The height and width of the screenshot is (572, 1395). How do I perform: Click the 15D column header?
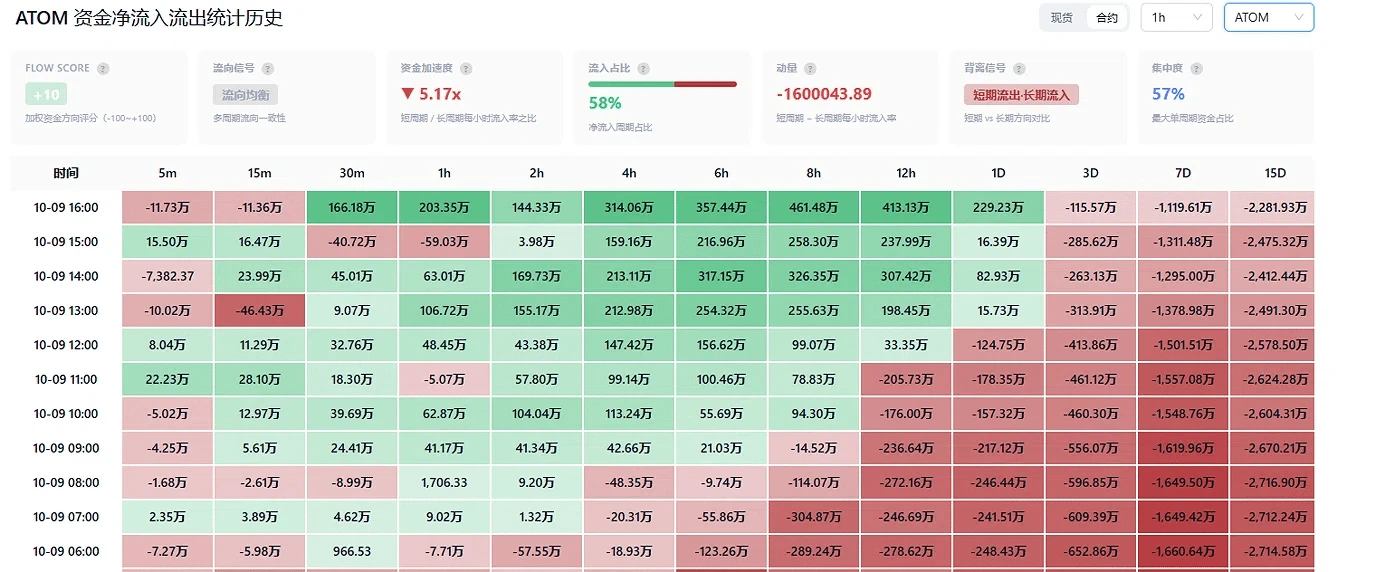tap(1275, 173)
